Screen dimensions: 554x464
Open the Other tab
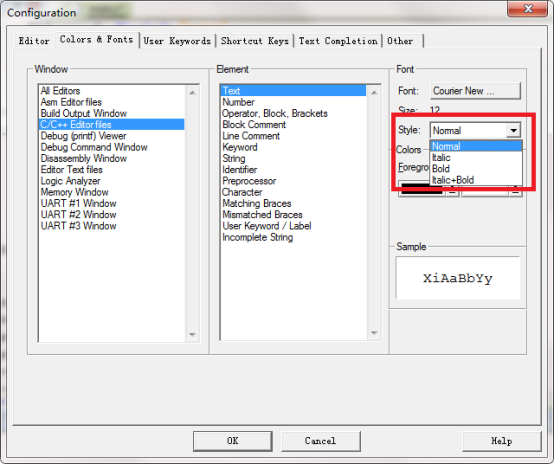tap(402, 41)
